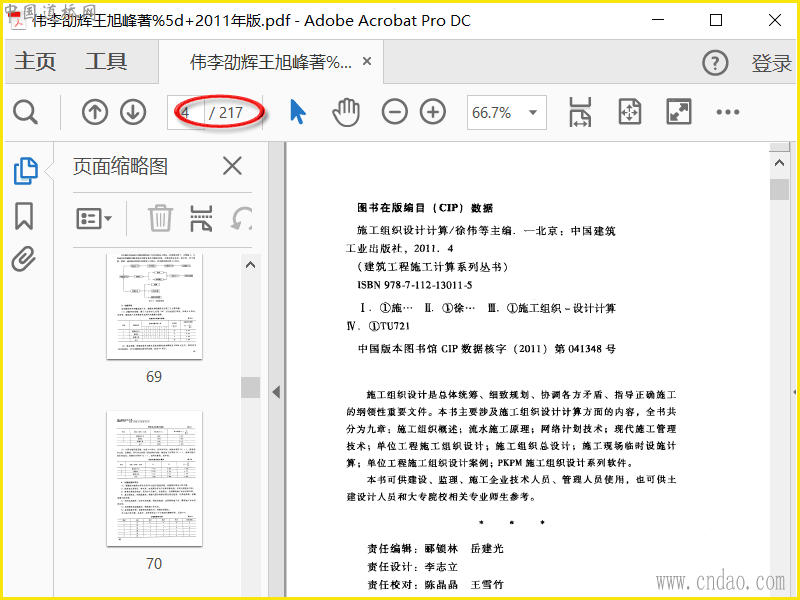Click the page number input field
This screenshot has width=800, height=600.
pos(186,112)
